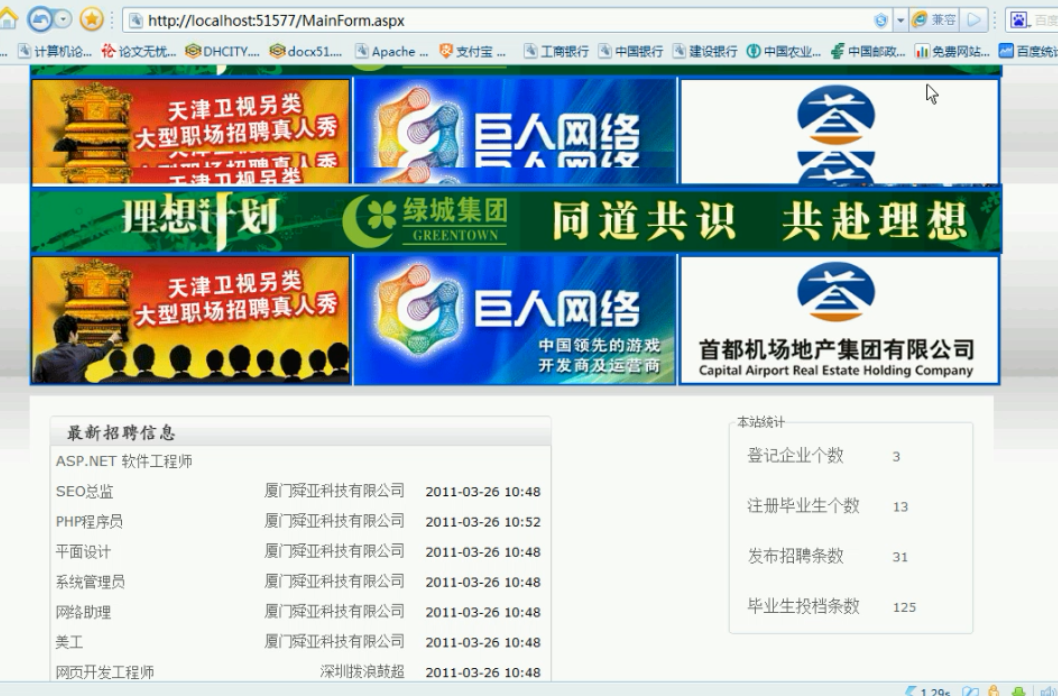Open the 美工 job posting
The image size is (1058, 696).
(69, 642)
